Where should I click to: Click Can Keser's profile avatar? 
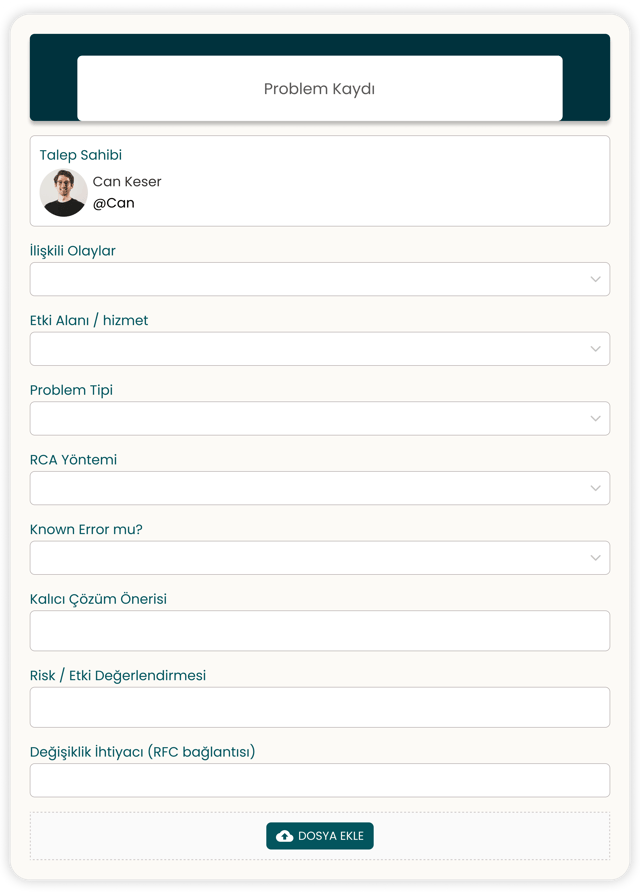tap(64, 192)
